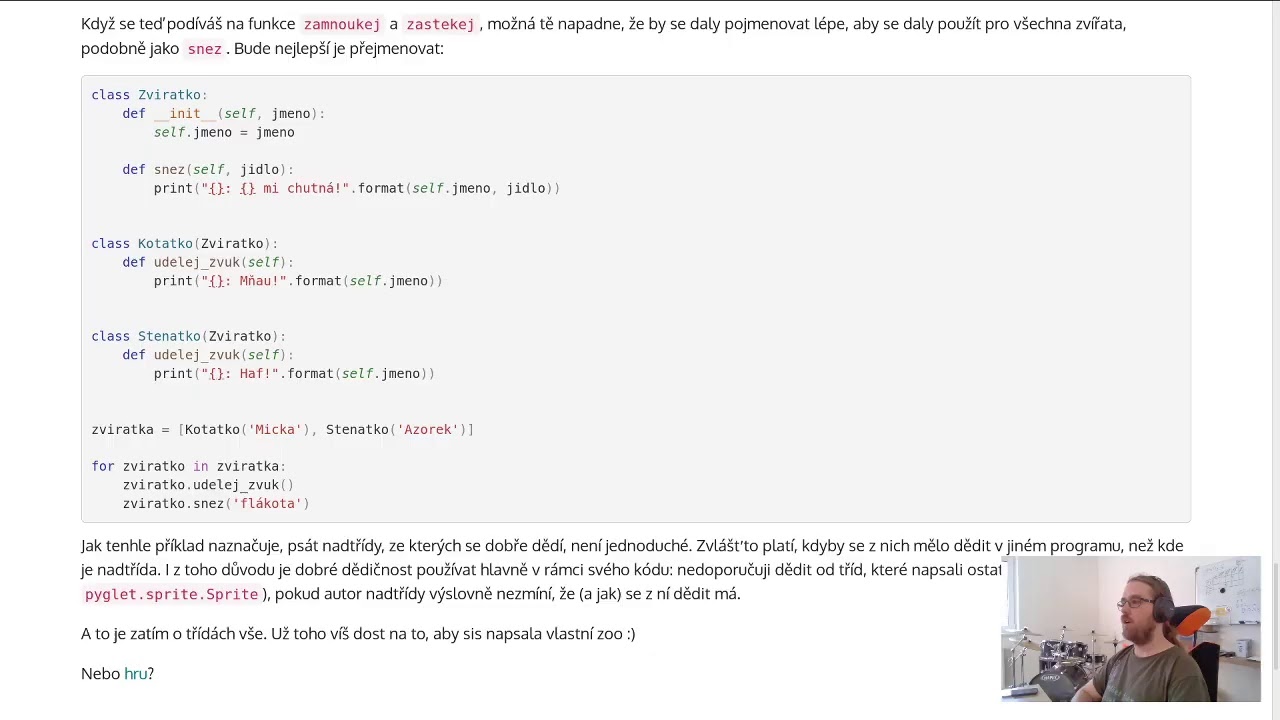This screenshot has height=720, width=1280.
Task: Click the 'class Kotatko(Zviratko):' code line
Action: tap(185, 244)
